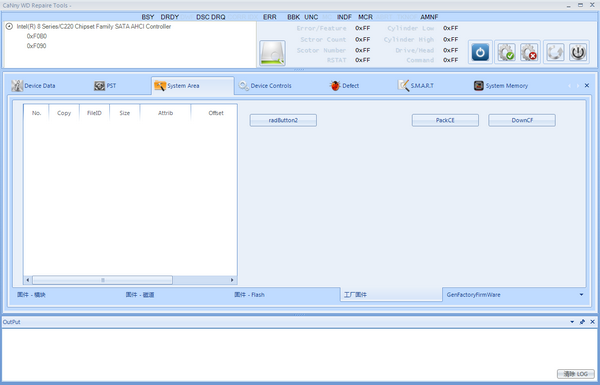Click the Command 0xFF value
Viewport: 600px width, 385px height.
(x=450, y=60)
